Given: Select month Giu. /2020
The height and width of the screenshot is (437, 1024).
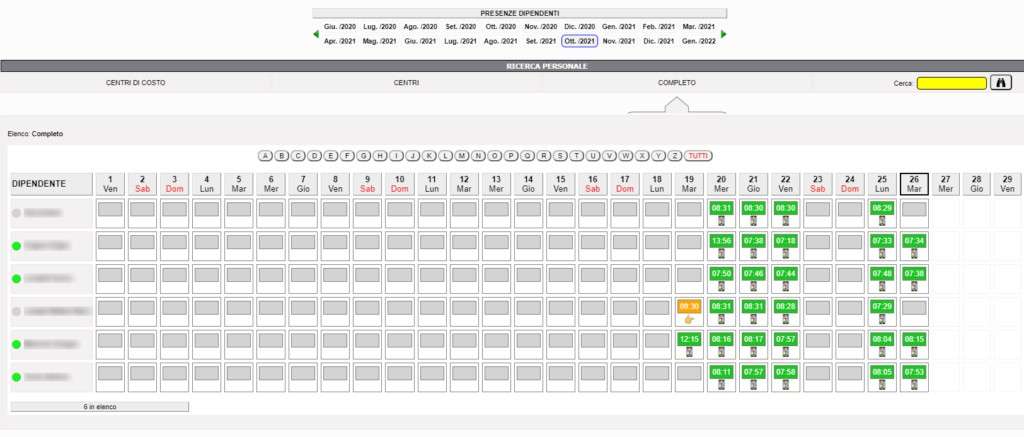Looking at the screenshot, I should click(340, 27).
